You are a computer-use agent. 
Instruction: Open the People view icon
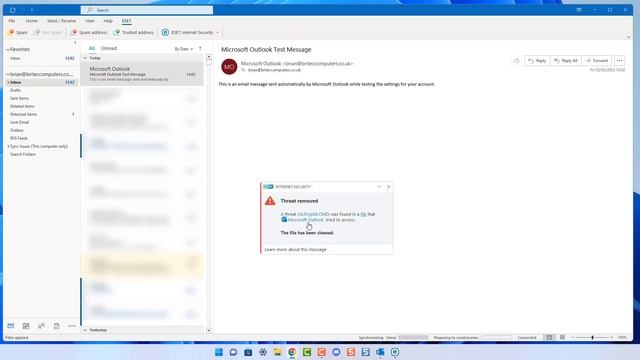click(41, 326)
